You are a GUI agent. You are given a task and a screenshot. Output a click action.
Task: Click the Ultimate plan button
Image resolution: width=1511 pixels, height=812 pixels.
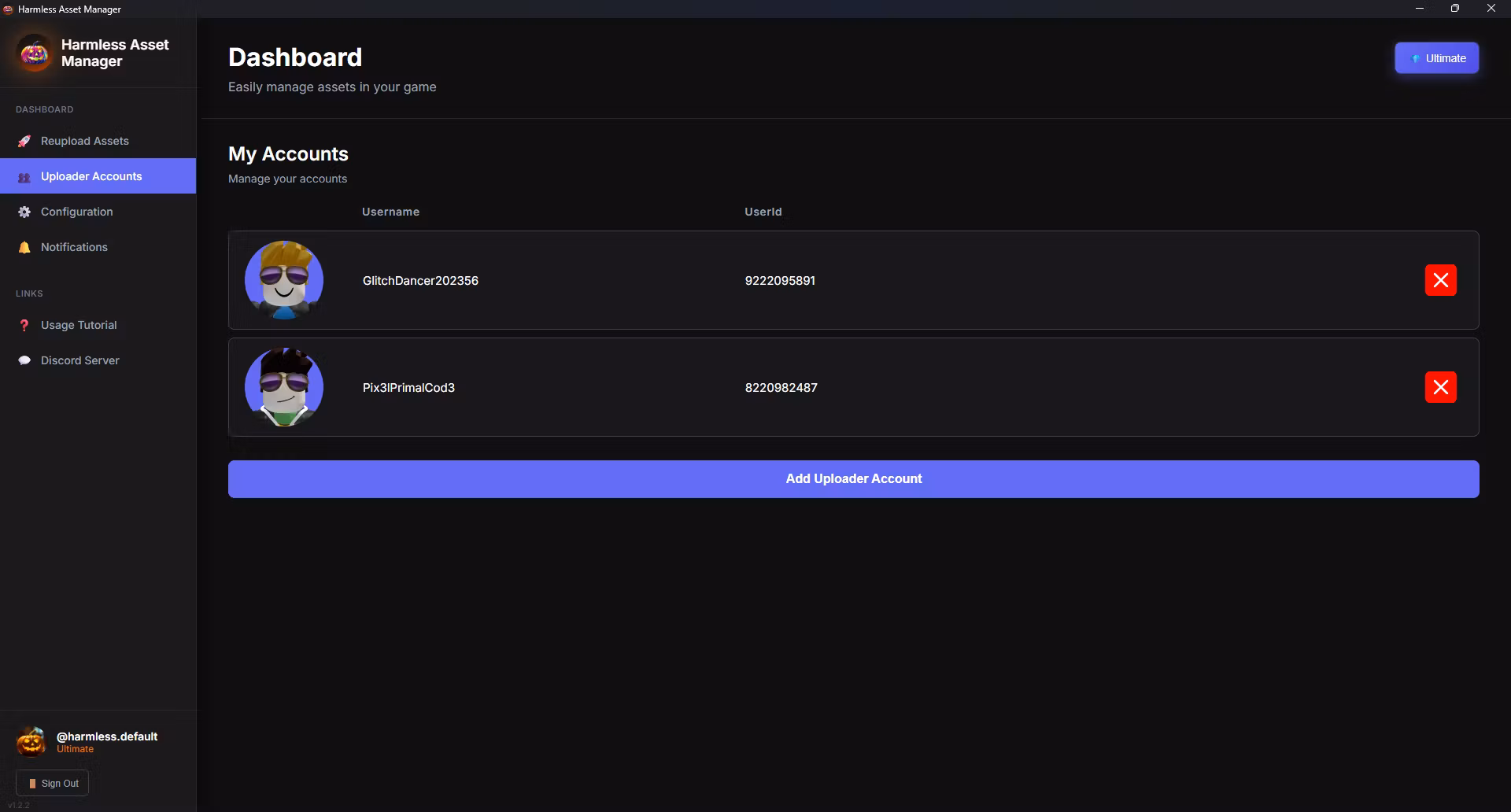pos(1436,58)
